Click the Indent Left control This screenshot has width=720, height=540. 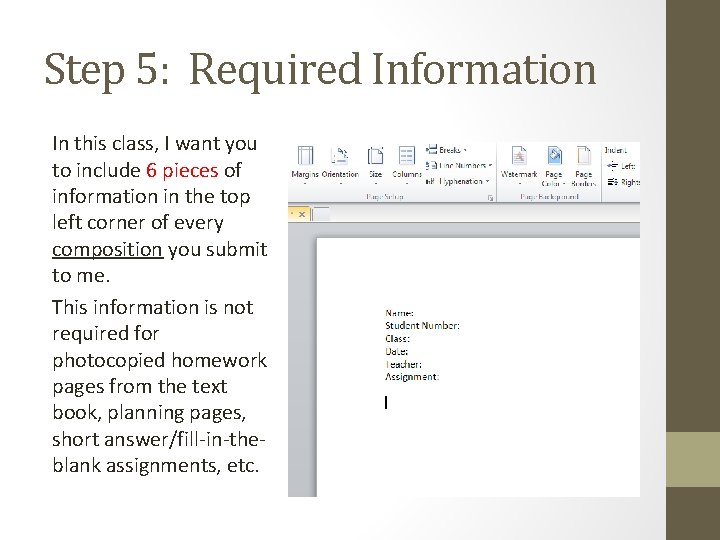coord(621,166)
